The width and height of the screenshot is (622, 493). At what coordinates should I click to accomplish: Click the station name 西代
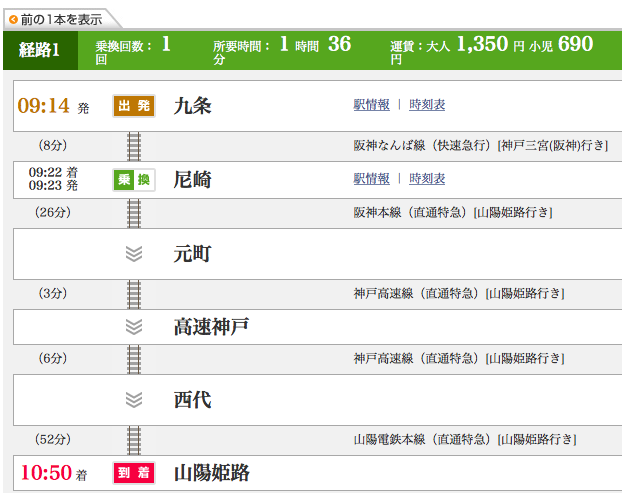coord(192,400)
